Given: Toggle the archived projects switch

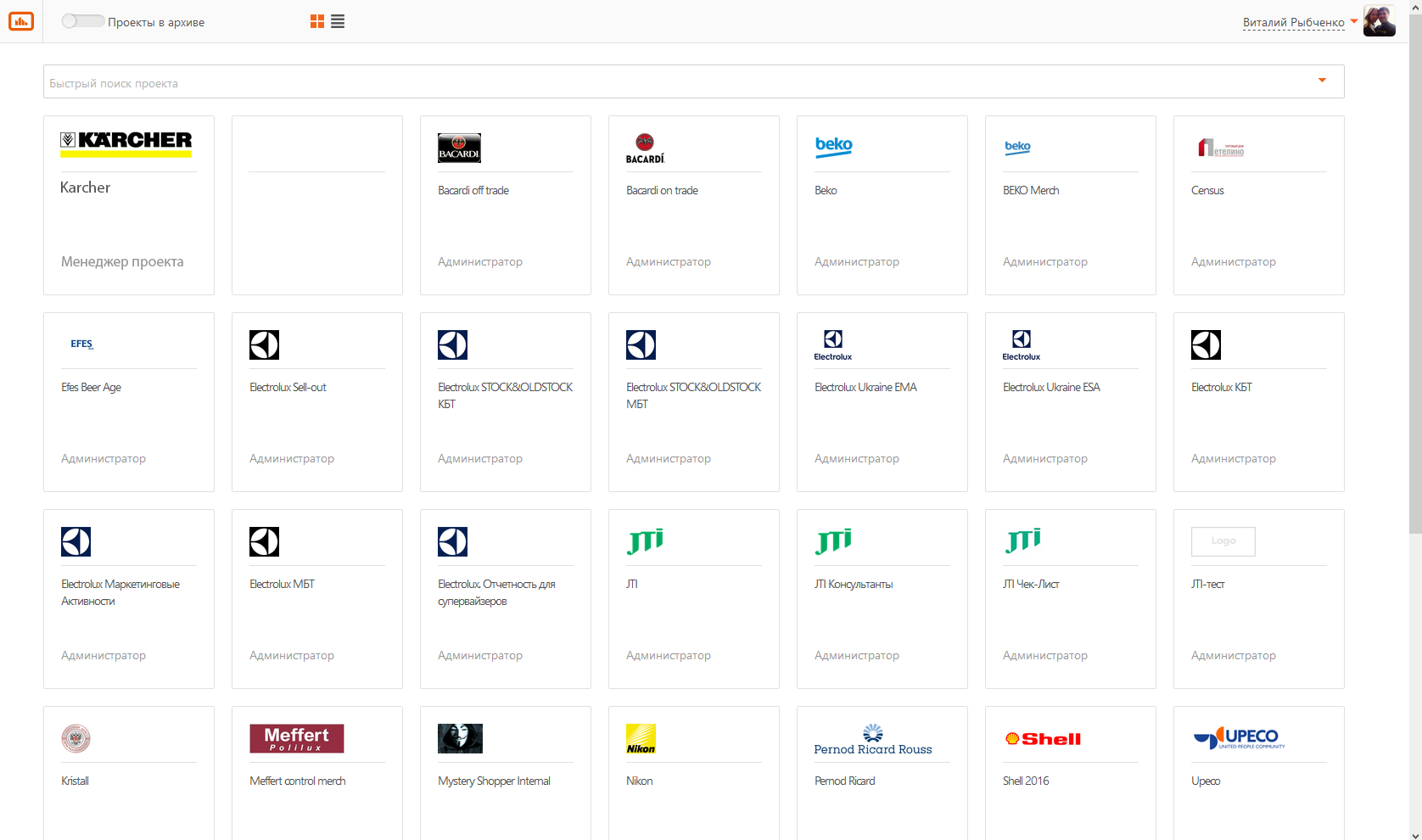Looking at the screenshot, I should (82, 21).
